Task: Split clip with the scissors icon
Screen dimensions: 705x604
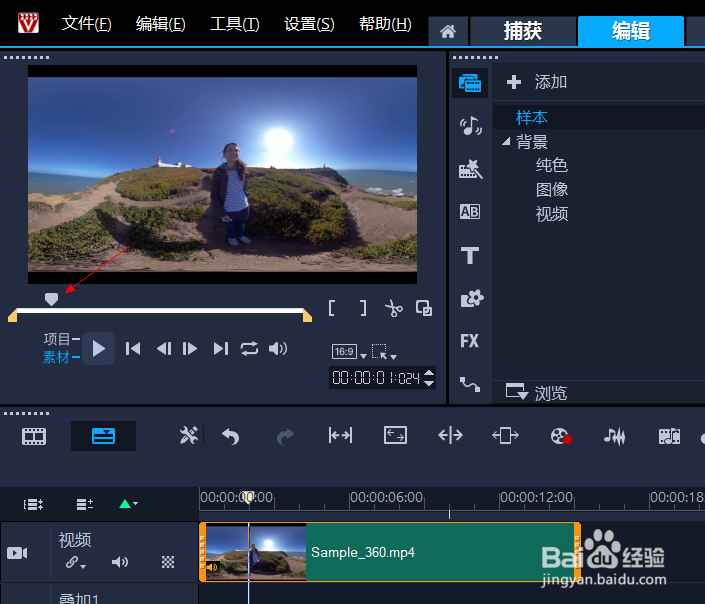Action: coord(394,309)
